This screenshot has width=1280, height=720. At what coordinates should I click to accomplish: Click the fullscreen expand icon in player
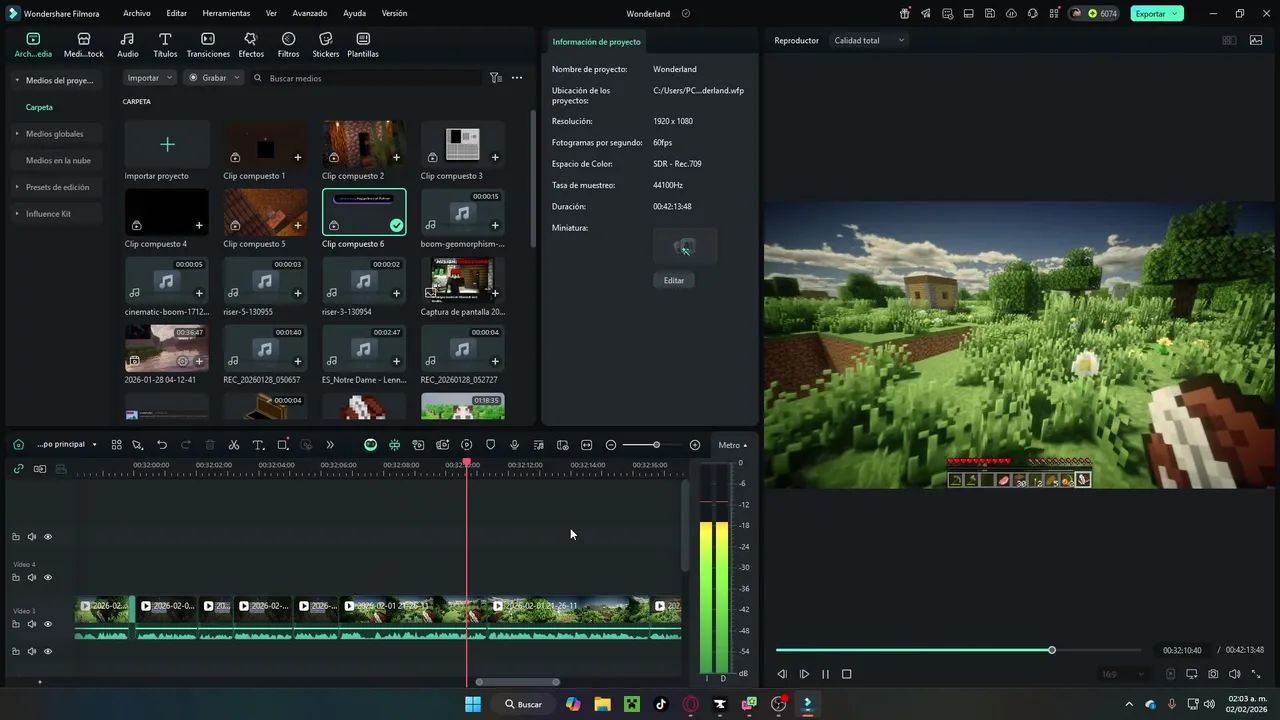pyautogui.click(x=1256, y=674)
